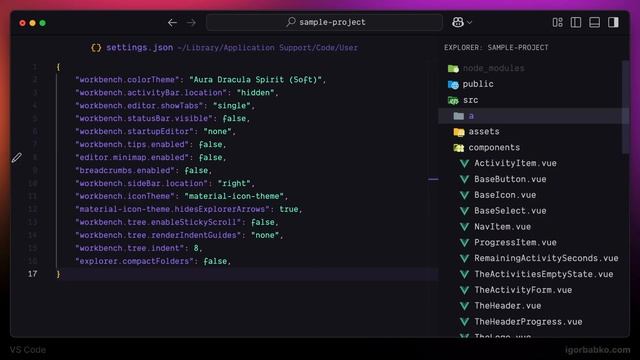Screen dimensions: 640x360
Task: Click the public folder globe icon
Action: [453, 84]
